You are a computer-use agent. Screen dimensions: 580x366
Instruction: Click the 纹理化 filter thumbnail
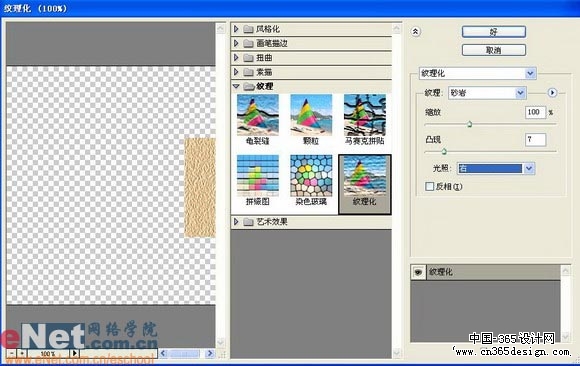[x=365, y=176]
